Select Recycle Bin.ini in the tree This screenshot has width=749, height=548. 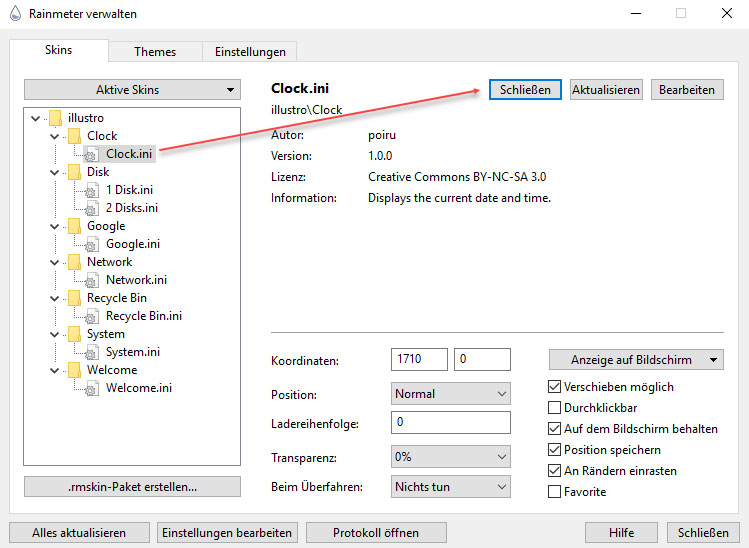(x=144, y=316)
